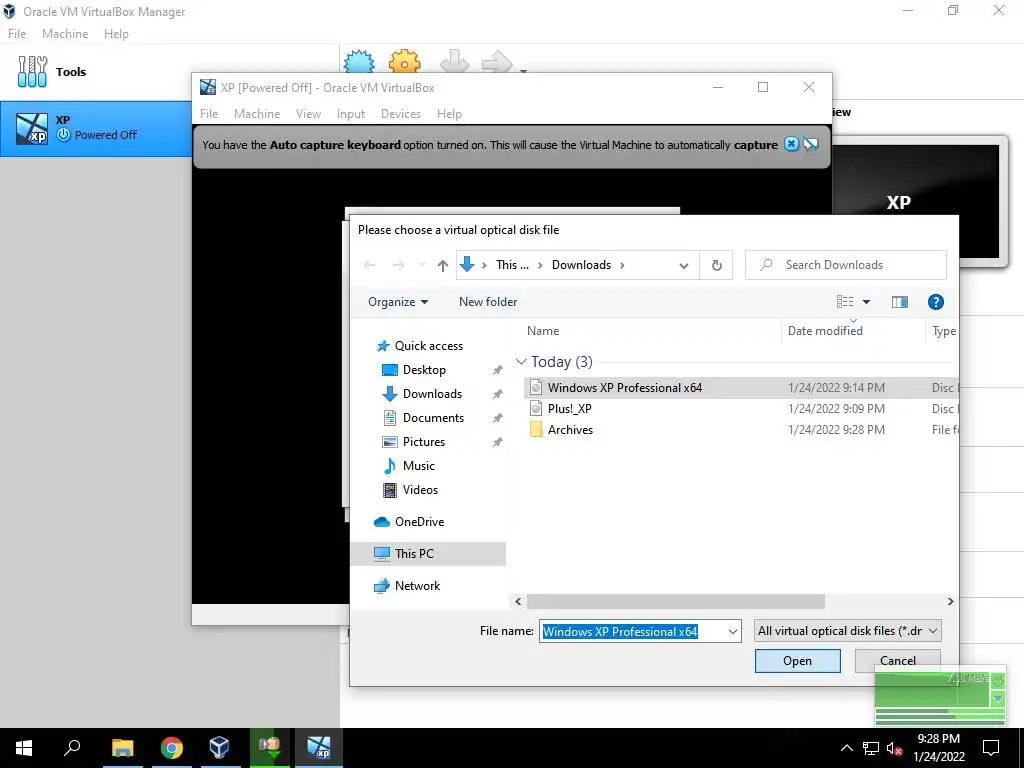Click the New machine toolbar icon

tap(359, 62)
